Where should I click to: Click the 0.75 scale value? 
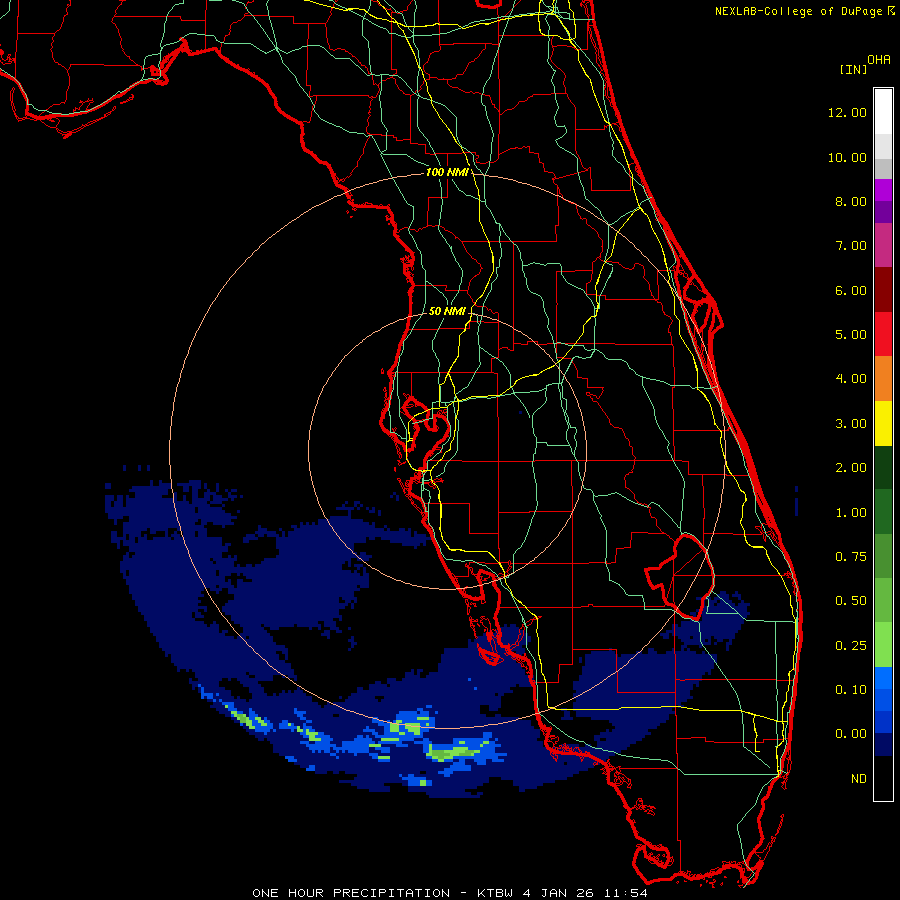tap(850, 557)
